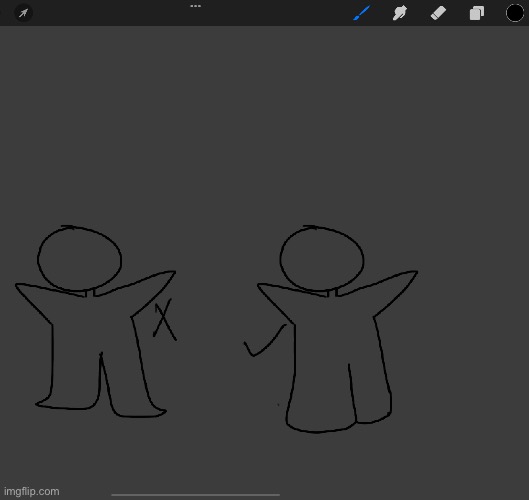Open the Layers panel

(477, 13)
